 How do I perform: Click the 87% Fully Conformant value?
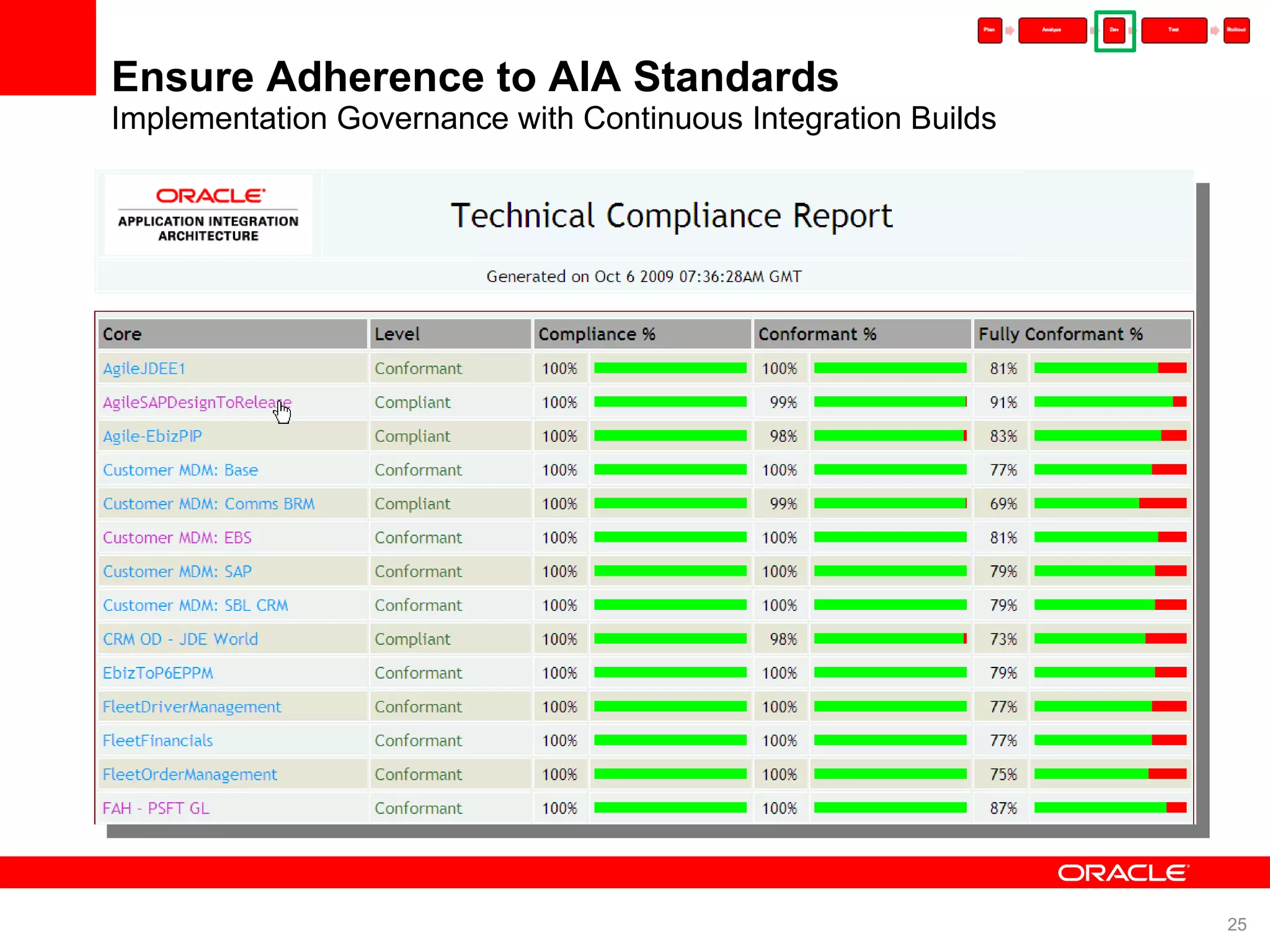[1003, 808]
